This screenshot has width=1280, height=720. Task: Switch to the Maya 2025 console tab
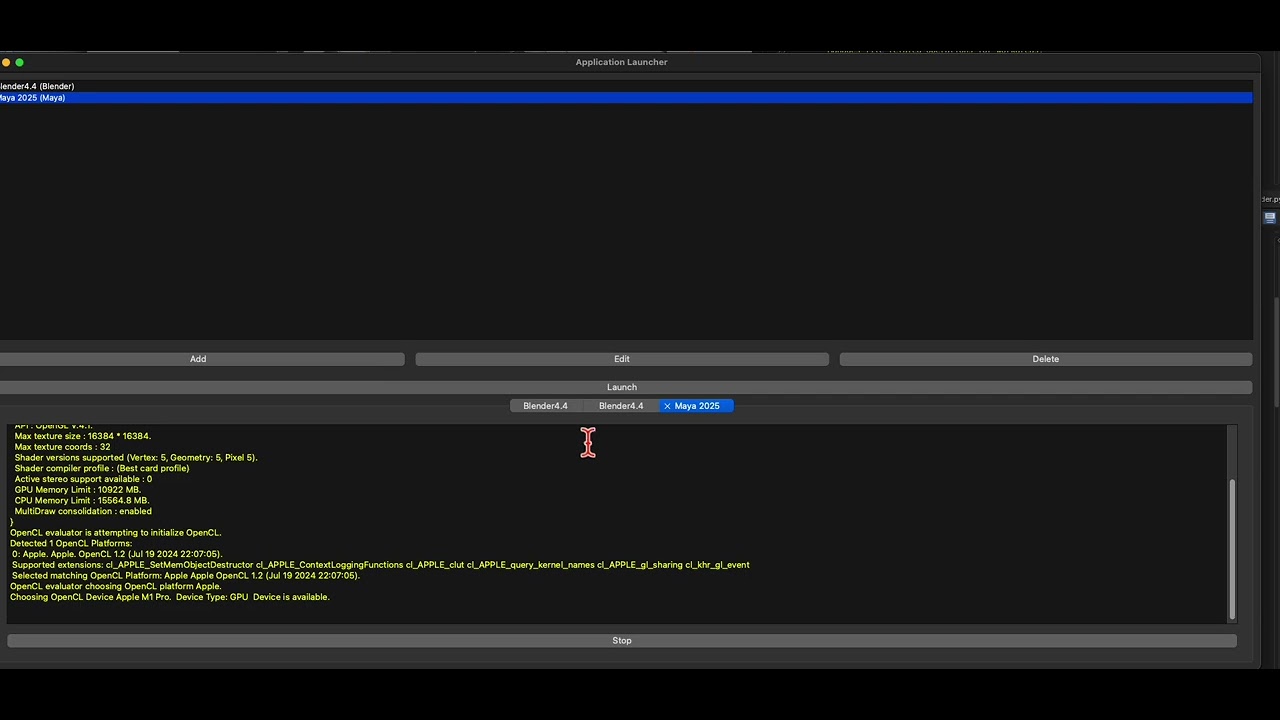[697, 406]
